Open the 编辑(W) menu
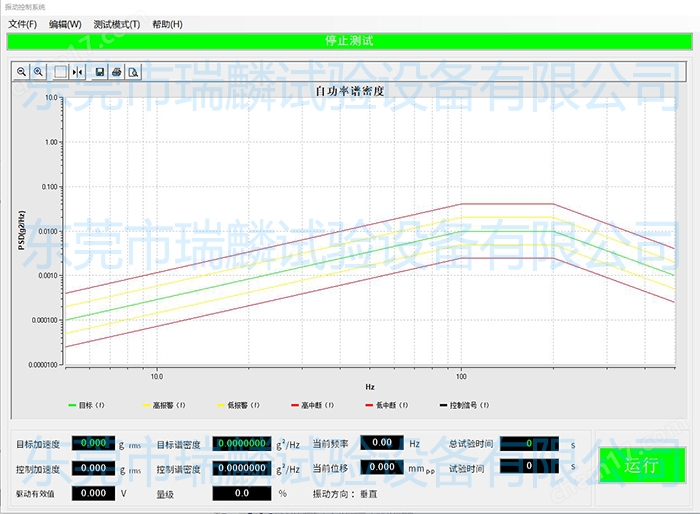The height and width of the screenshot is (514, 700). tap(65, 24)
